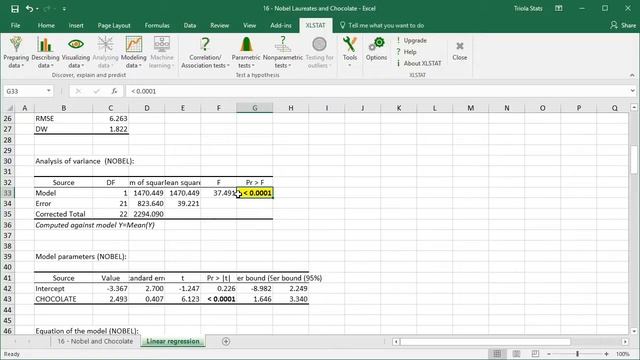Click the Save icon in the title bar
The image size is (640, 360).
[15, 9]
